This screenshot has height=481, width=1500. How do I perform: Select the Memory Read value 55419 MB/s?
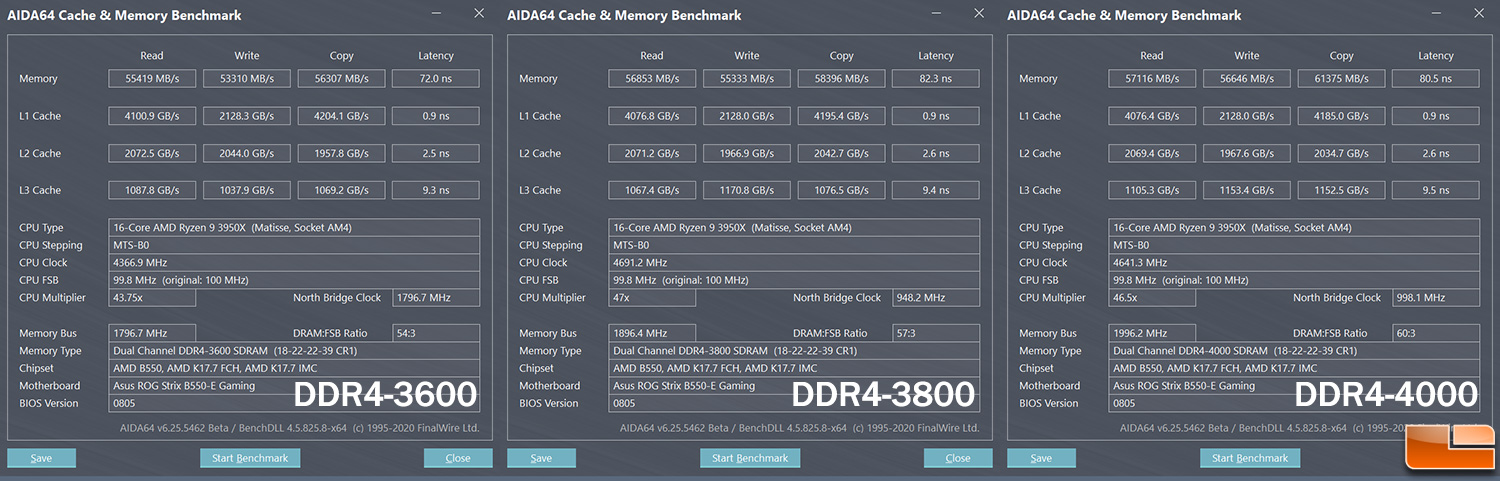click(x=152, y=78)
